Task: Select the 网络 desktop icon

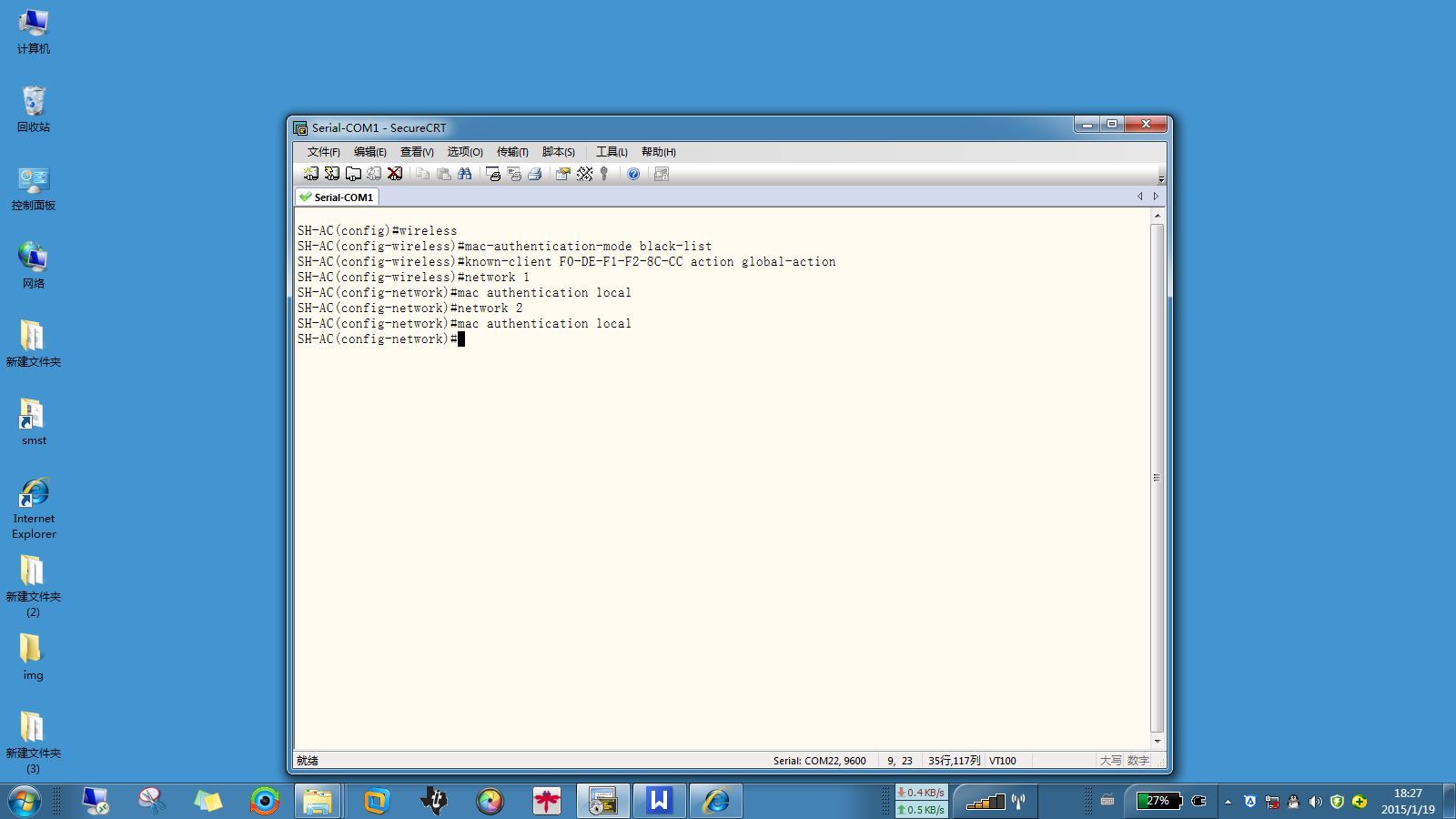Action: point(34,267)
